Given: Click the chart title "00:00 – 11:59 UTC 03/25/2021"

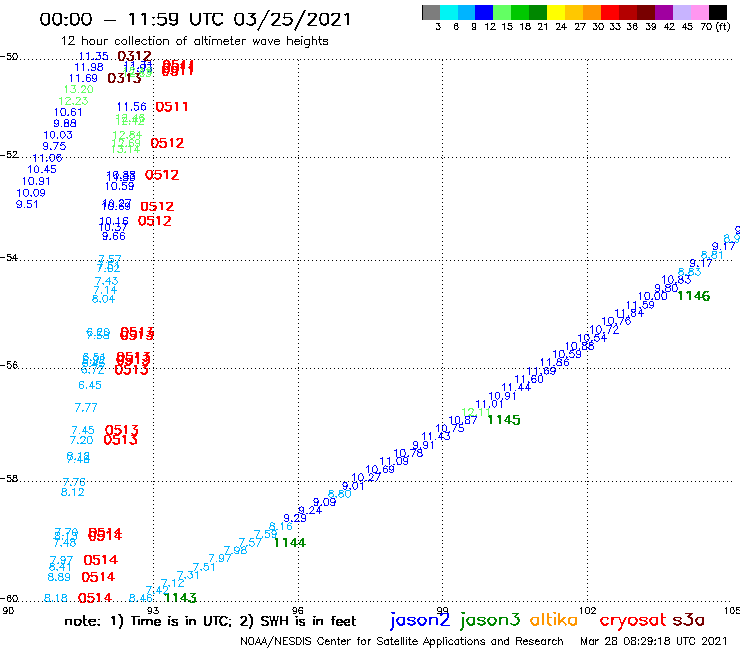Looking at the screenshot, I should point(195,19).
